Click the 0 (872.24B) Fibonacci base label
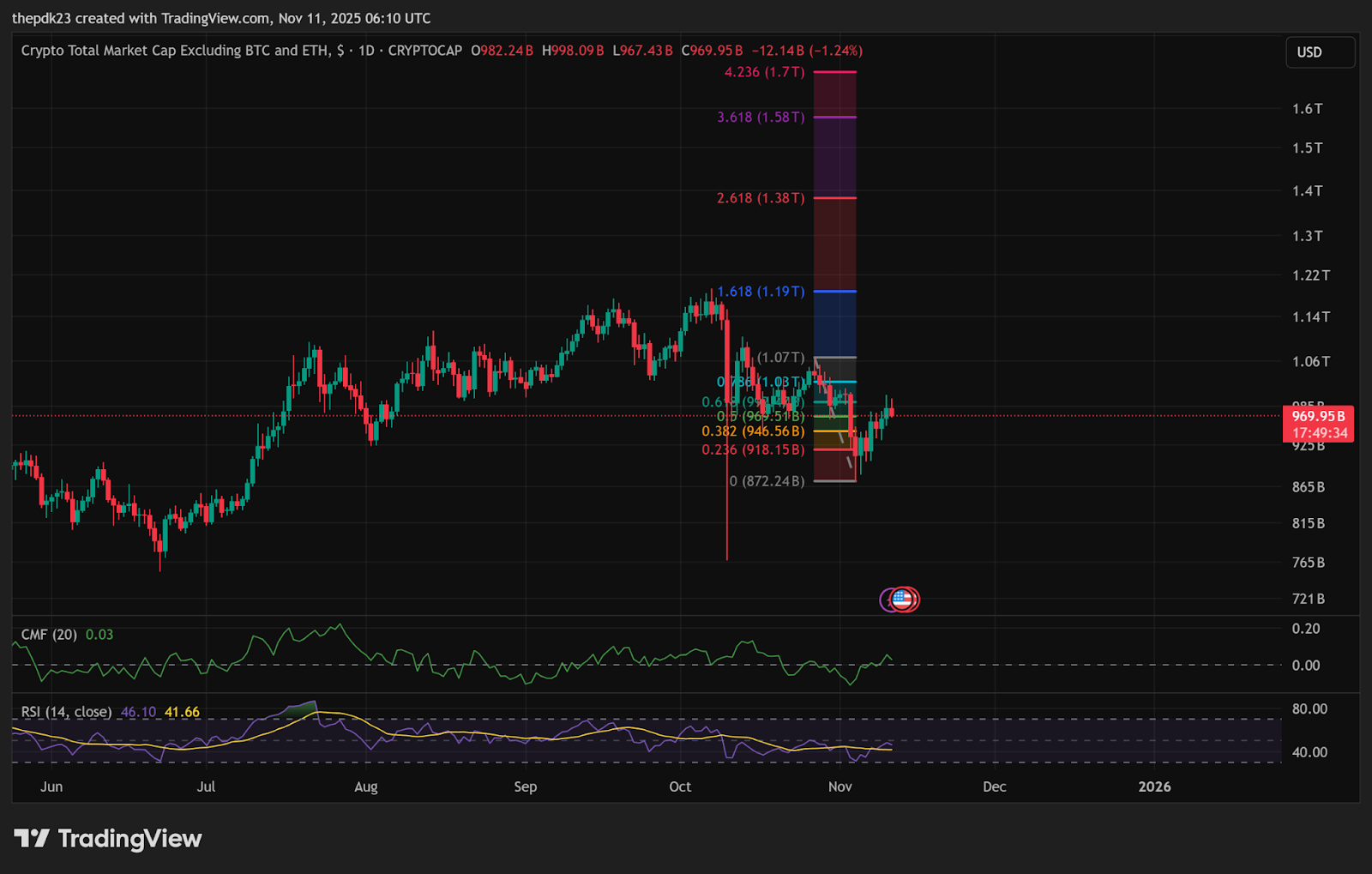The height and width of the screenshot is (874, 1372). (767, 481)
